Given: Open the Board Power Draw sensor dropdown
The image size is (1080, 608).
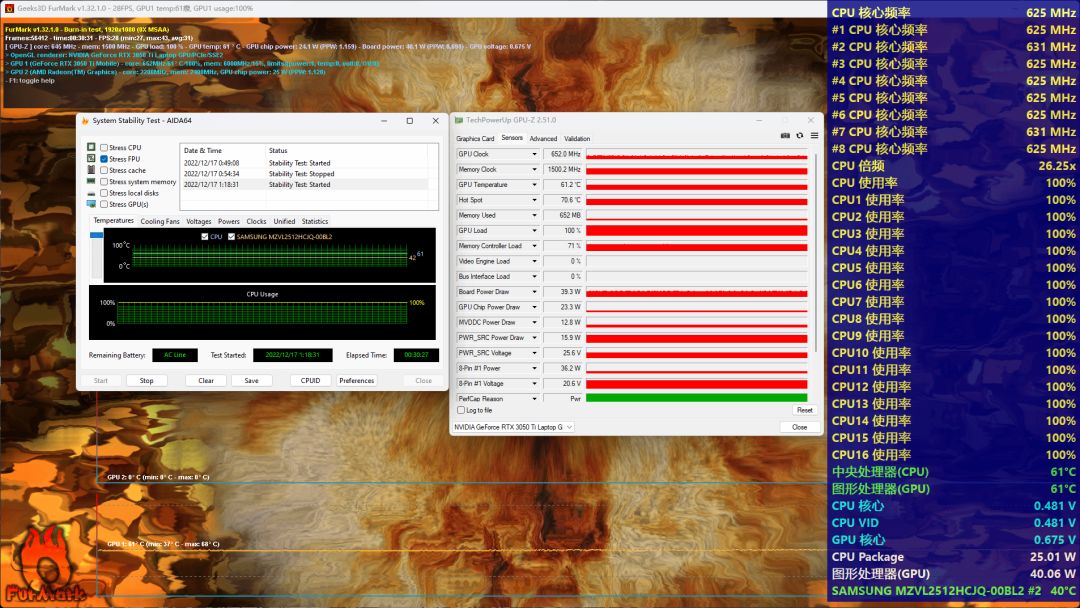Looking at the screenshot, I should pos(533,292).
